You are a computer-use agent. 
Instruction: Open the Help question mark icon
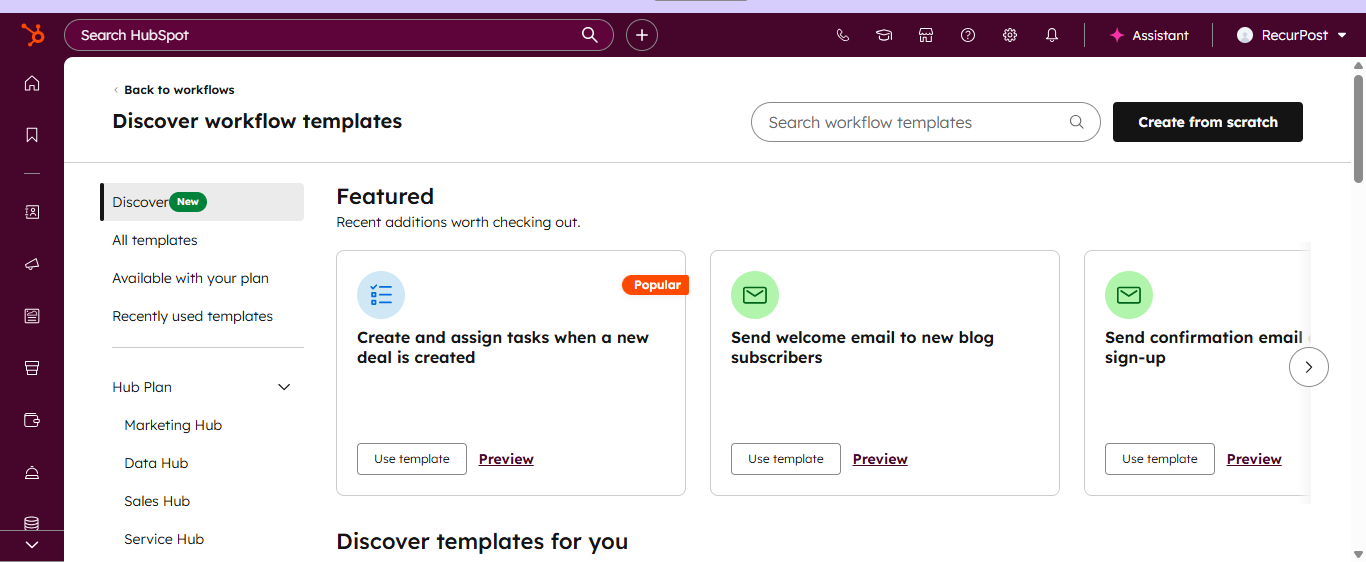968,35
